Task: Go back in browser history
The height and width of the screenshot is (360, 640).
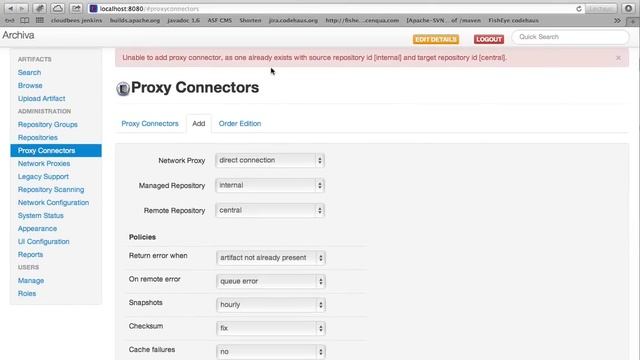Action: 11,9
